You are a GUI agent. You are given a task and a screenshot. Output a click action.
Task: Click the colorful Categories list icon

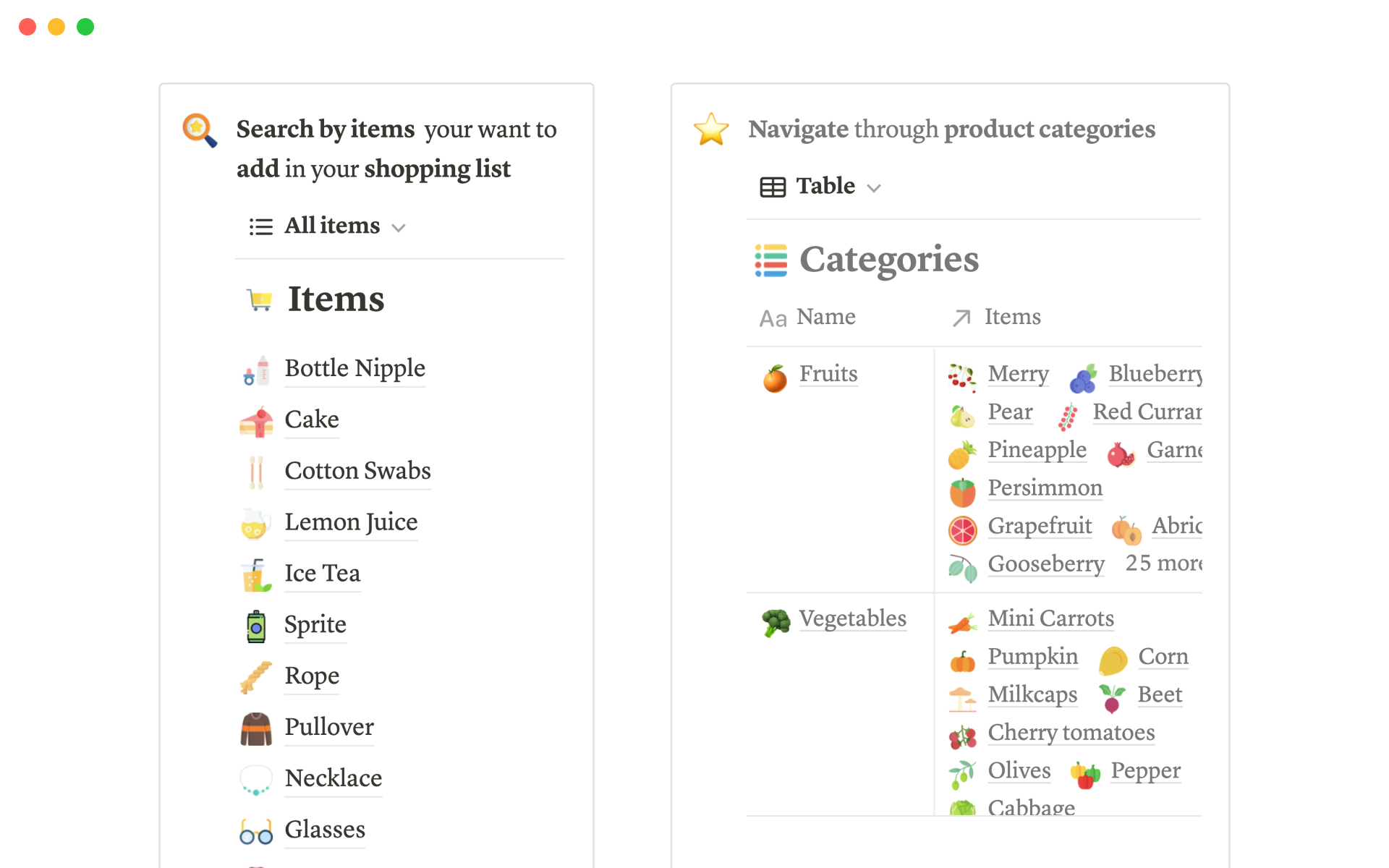click(770, 260)
